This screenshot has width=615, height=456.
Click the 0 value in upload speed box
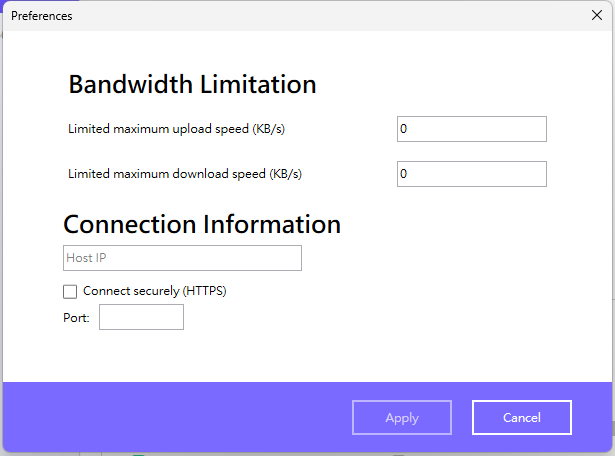pyautogui.click(x=404, y=129)
